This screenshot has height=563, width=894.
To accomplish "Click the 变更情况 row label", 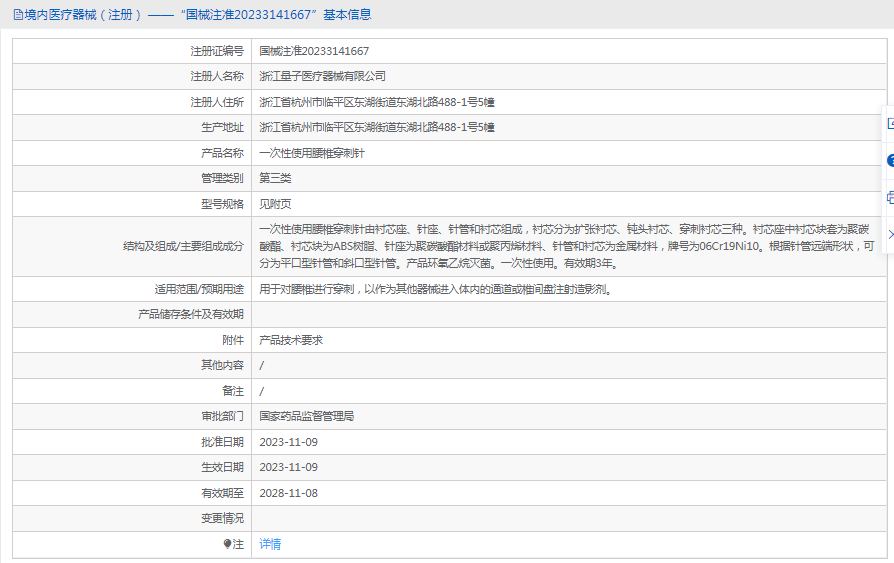I will pyautogui.click(x=222, y=518).
